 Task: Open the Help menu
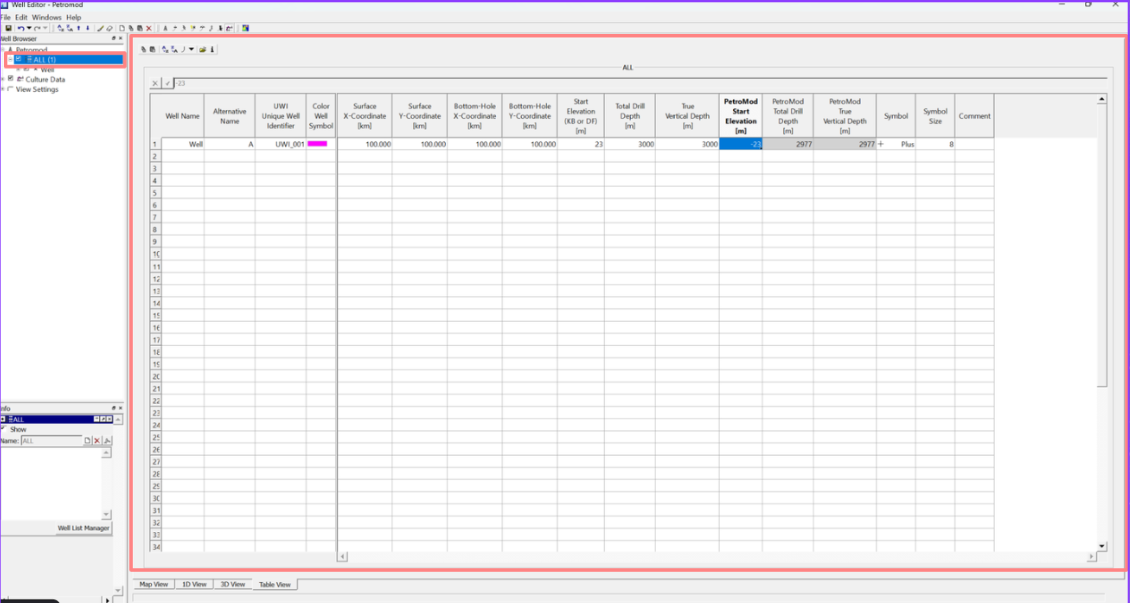tap(74, 17)
